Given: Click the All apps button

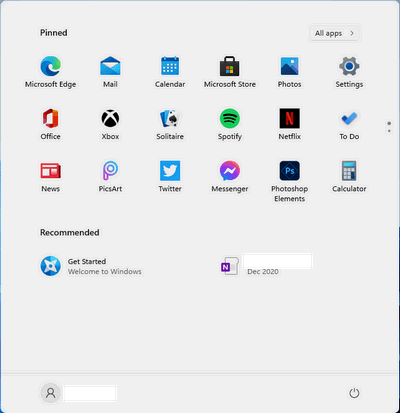Looking at the screenshot, I should 335,33.
